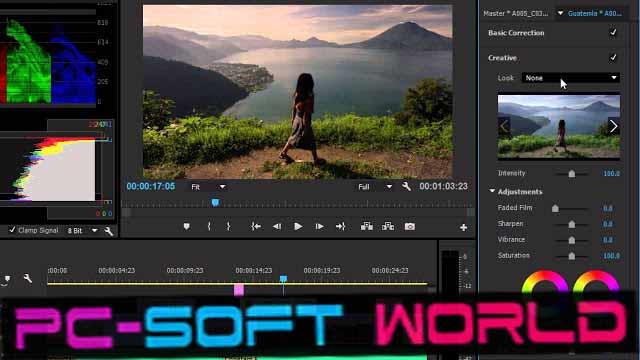
Task: Click Intensity value 100.0
Action: [x=611, y=173]
